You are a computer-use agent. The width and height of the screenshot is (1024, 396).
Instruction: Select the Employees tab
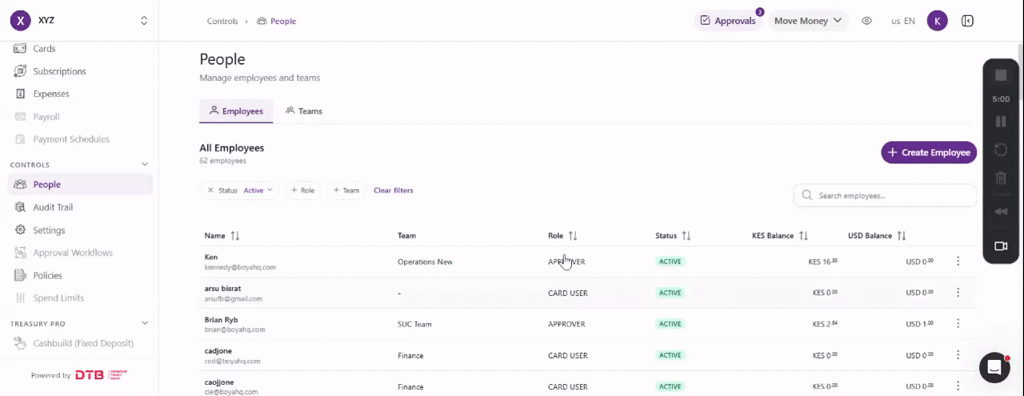coord(236,111)
